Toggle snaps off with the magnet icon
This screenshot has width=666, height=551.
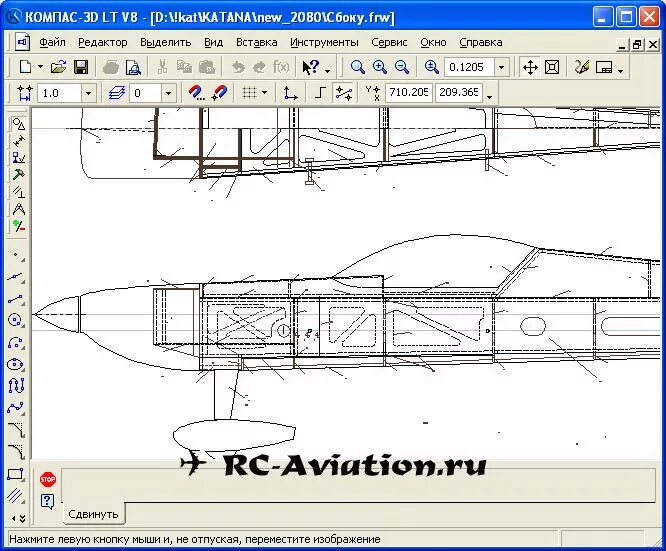(x=219, y=93)
